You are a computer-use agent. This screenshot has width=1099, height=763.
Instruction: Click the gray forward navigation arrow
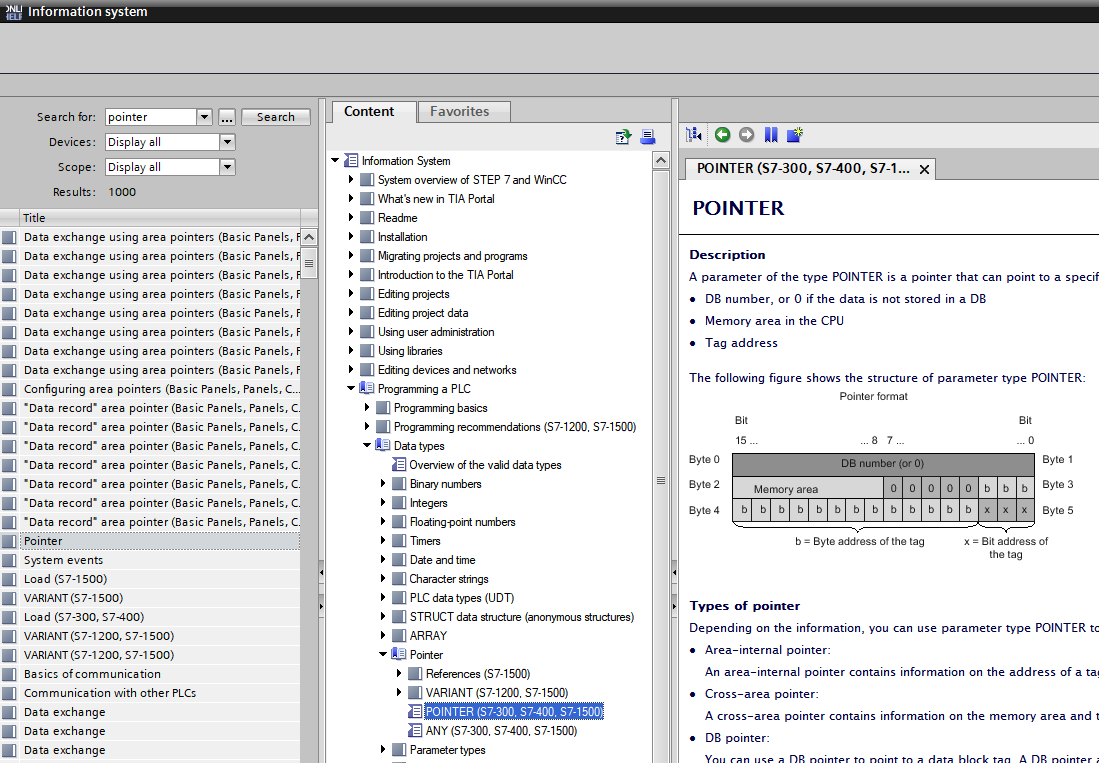(x=746, y=135)
